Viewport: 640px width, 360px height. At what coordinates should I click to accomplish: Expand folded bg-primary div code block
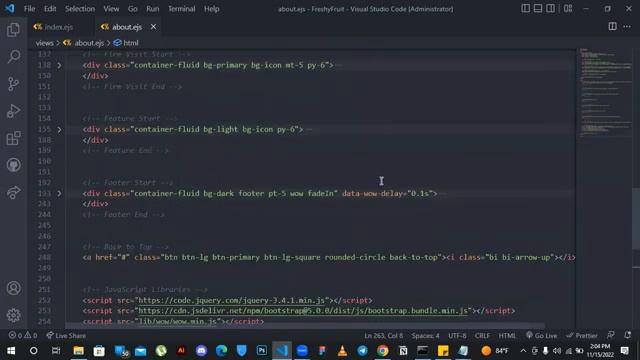point(59,65)
